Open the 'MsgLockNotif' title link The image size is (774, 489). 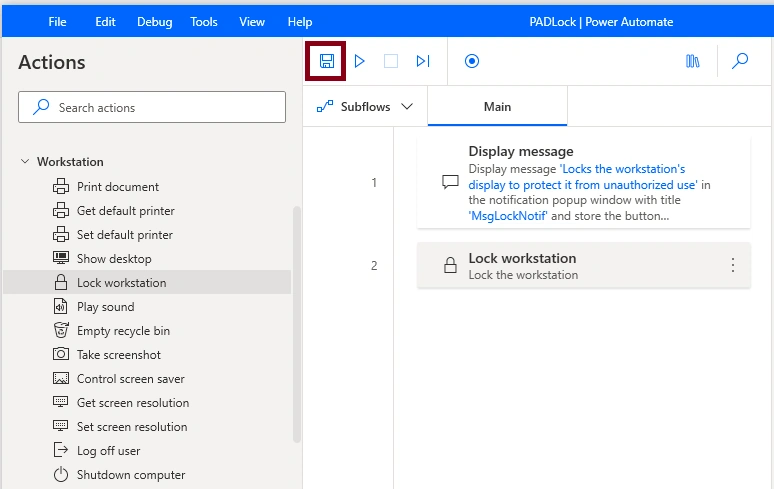[x=508, y=216]
